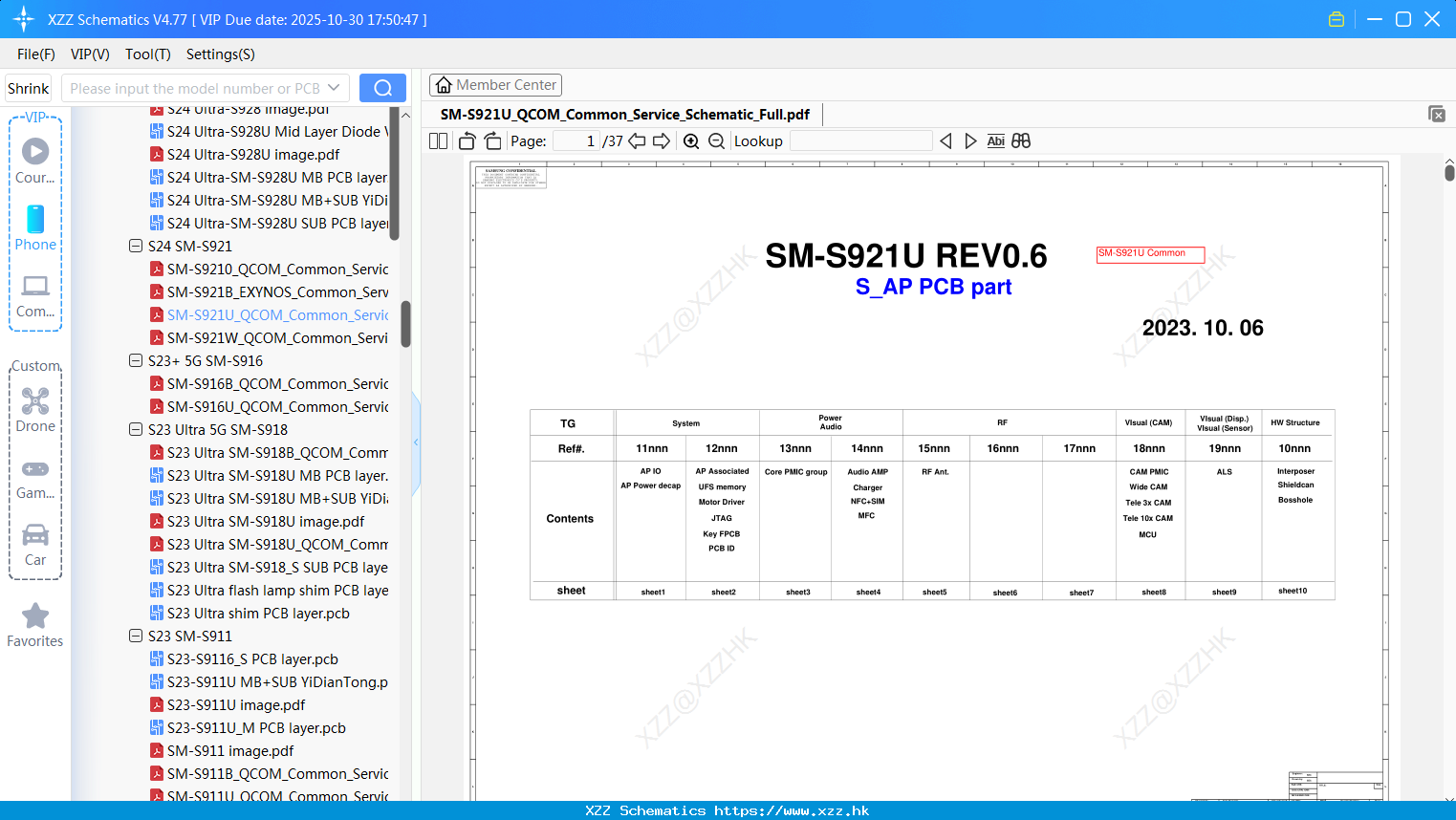The width and height of the screenshot is (1456, 820).
Task: Open S23 Ultra SM-S918B_QCOM_Comm file
Action: [270, 452]
